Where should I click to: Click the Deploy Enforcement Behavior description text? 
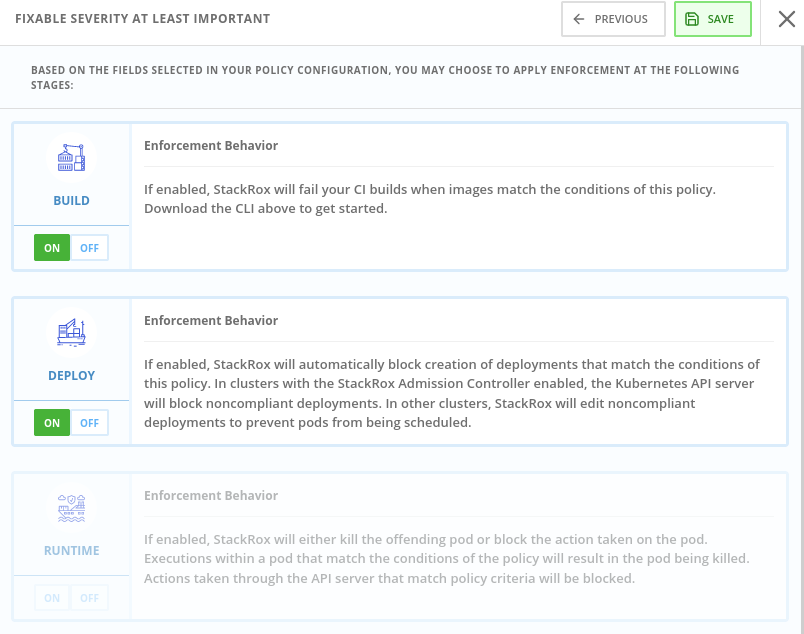tap(452, 393)
